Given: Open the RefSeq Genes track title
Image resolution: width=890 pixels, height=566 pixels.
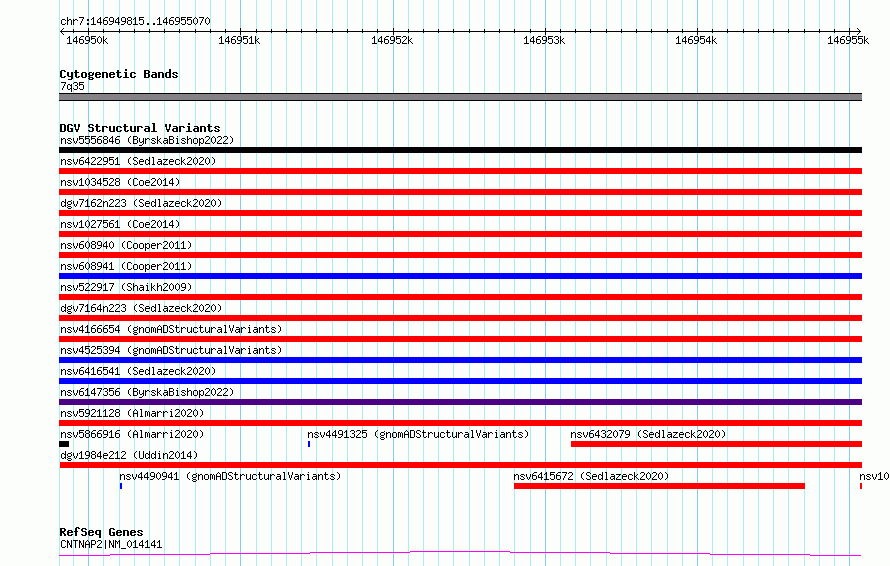Looking at the screenshot, I should (x=101, y=532).
